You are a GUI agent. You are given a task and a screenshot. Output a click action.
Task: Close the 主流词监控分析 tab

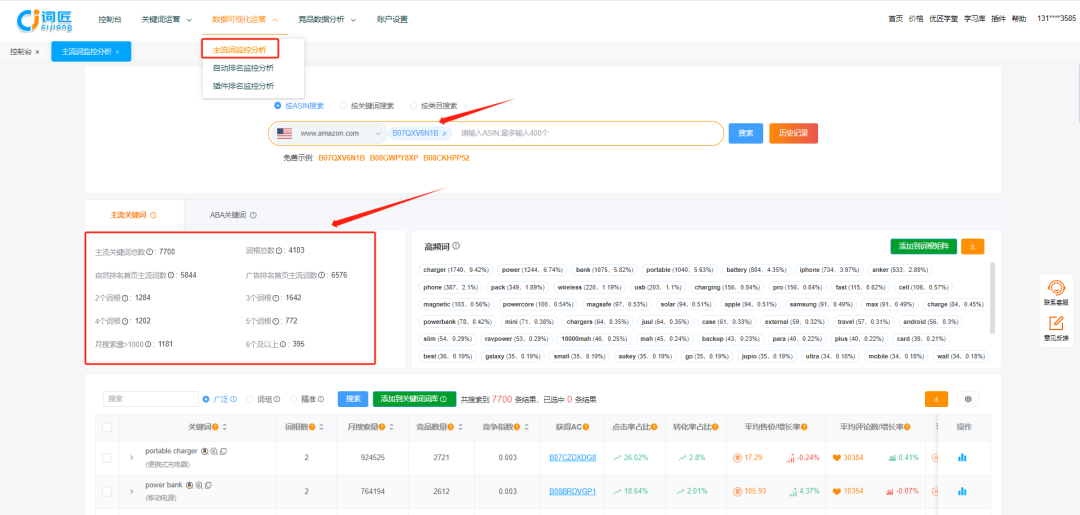(x=117, y=52)
